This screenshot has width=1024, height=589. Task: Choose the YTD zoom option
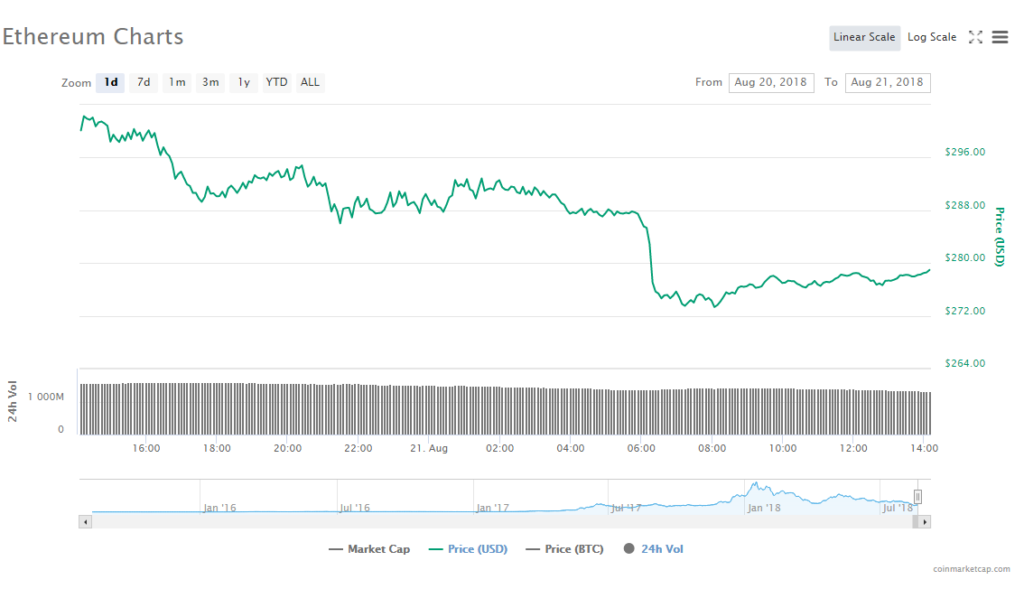[276, 82]
